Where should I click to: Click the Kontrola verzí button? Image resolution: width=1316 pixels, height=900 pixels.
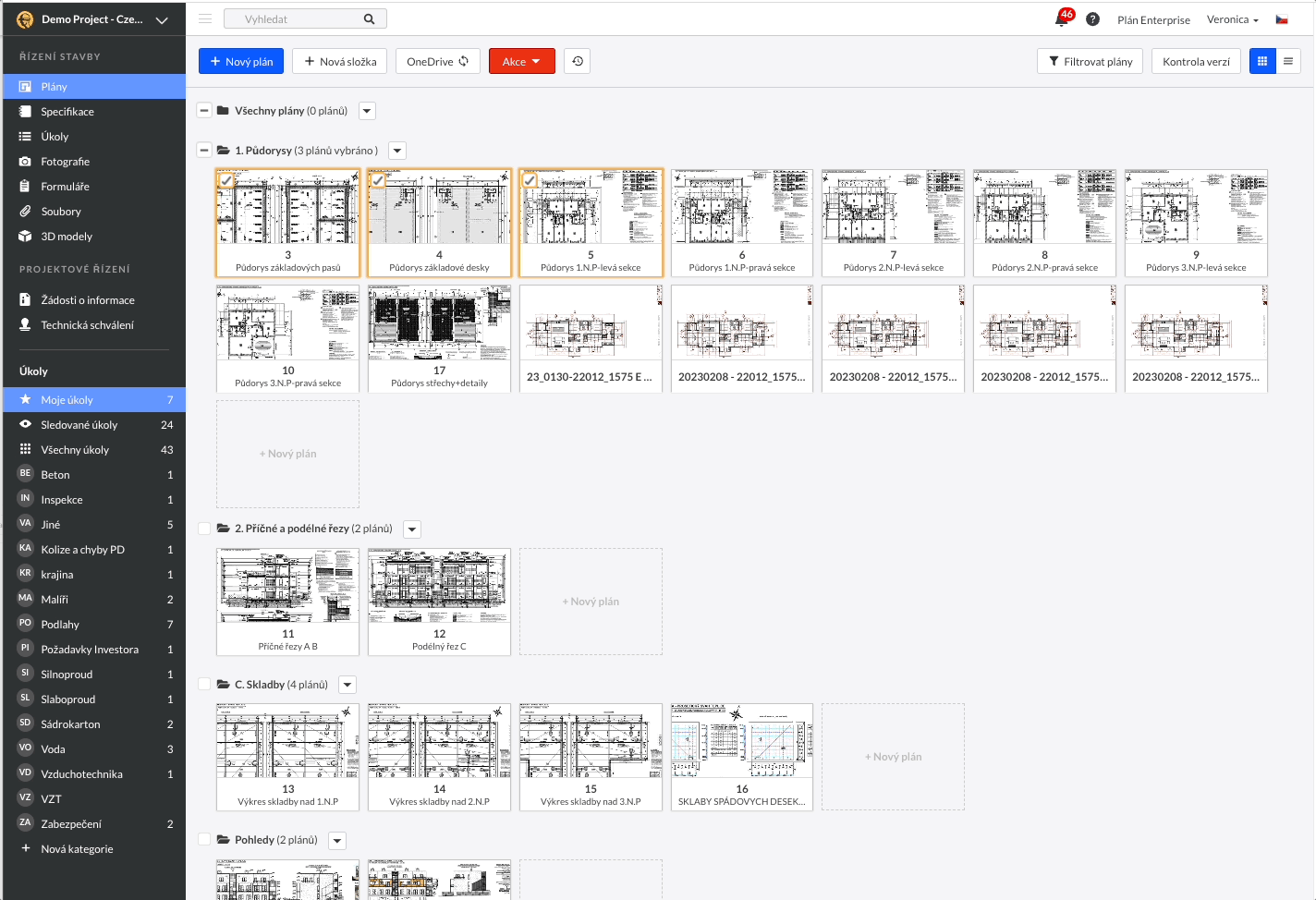click(1196, 61)
